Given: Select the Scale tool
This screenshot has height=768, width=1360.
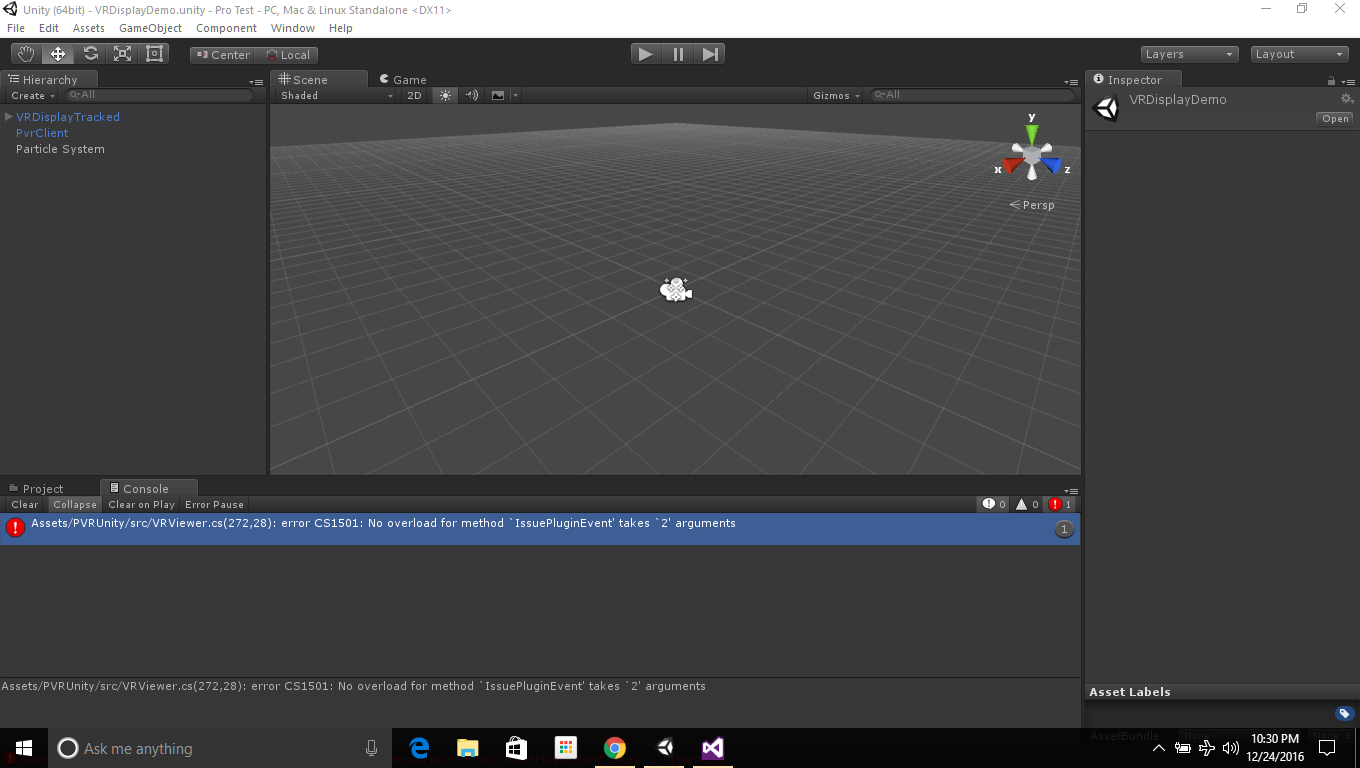Looking at the screenshot, I should [x=122, y=54].
